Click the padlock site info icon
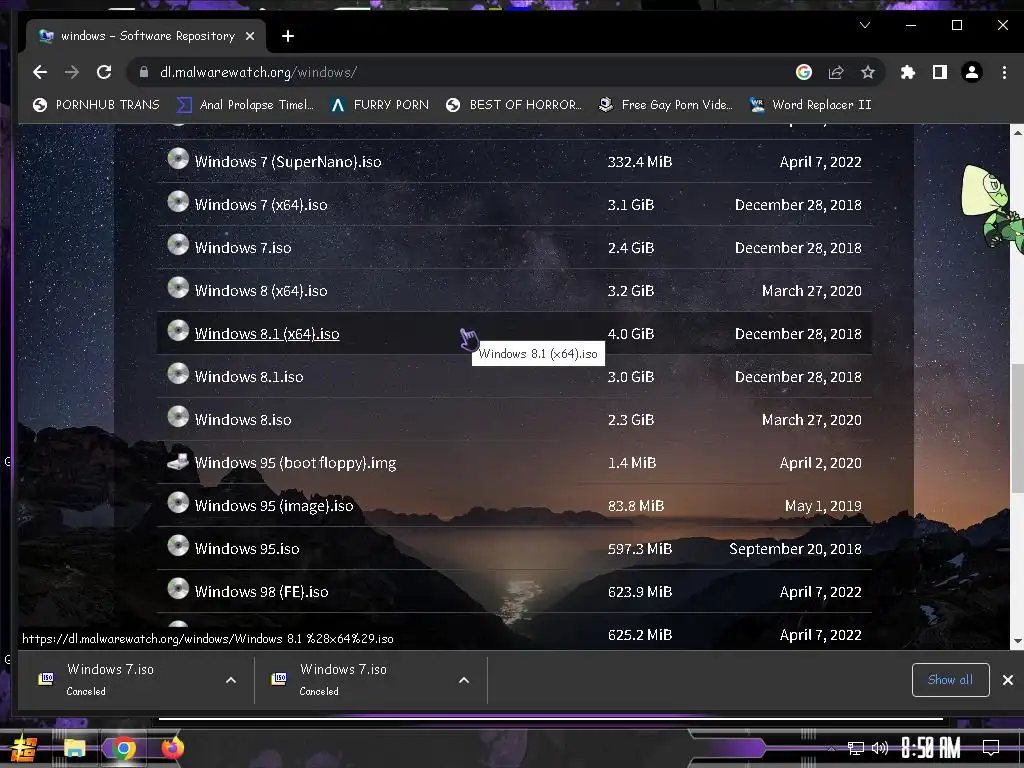Viewport: 1024px width, 768px height. tap(144, 72)
